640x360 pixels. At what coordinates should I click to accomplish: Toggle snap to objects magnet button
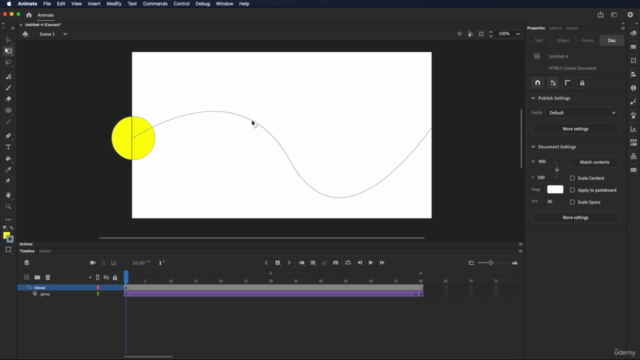click(538, 83)
